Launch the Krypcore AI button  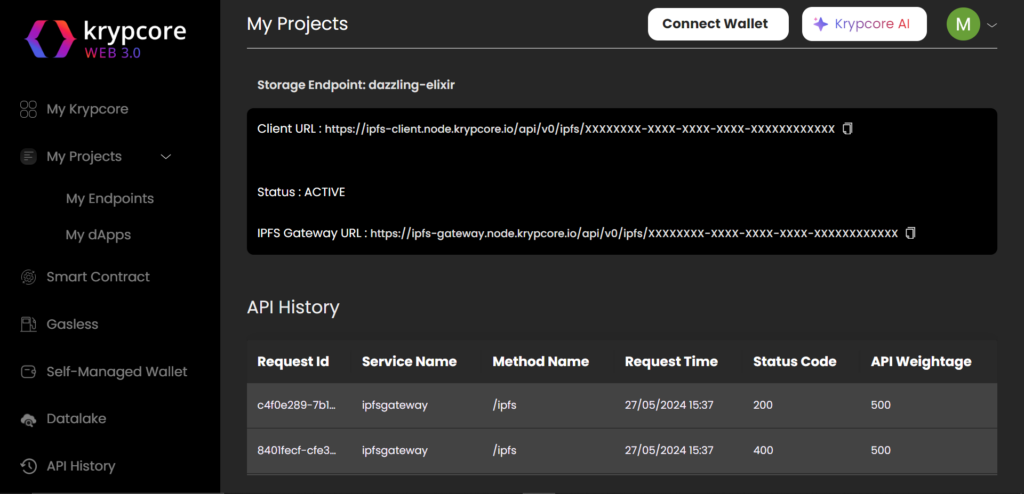pyautogui.click(x=864, y=24)
